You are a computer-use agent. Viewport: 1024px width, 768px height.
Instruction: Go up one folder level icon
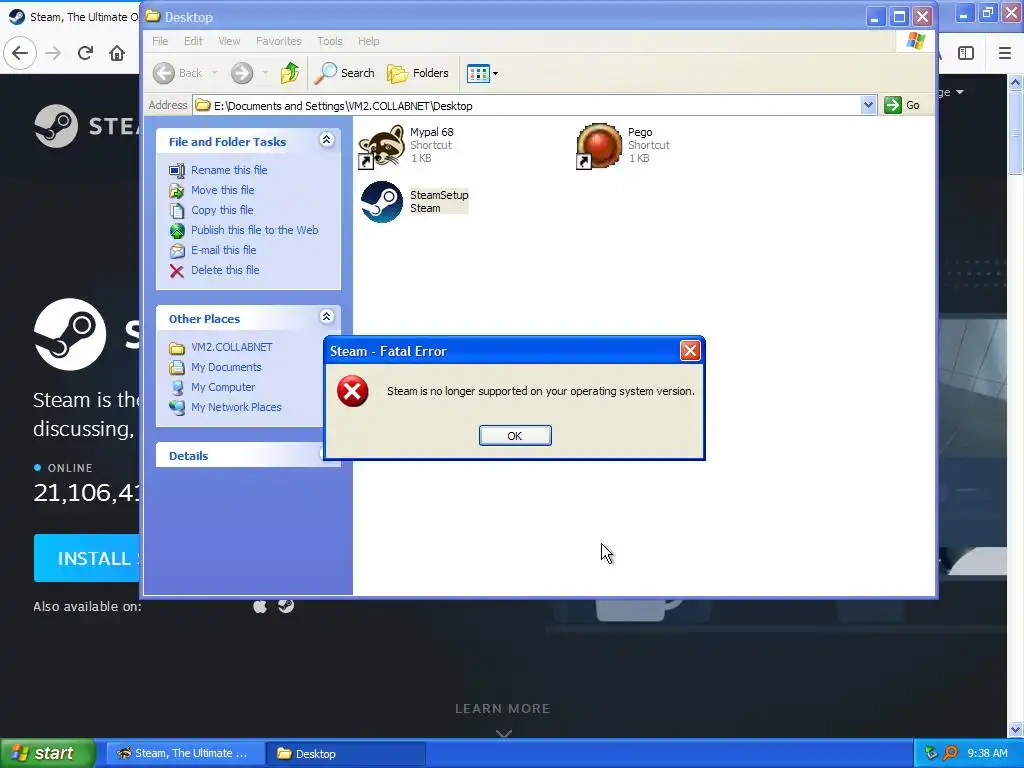coord(290,73)
